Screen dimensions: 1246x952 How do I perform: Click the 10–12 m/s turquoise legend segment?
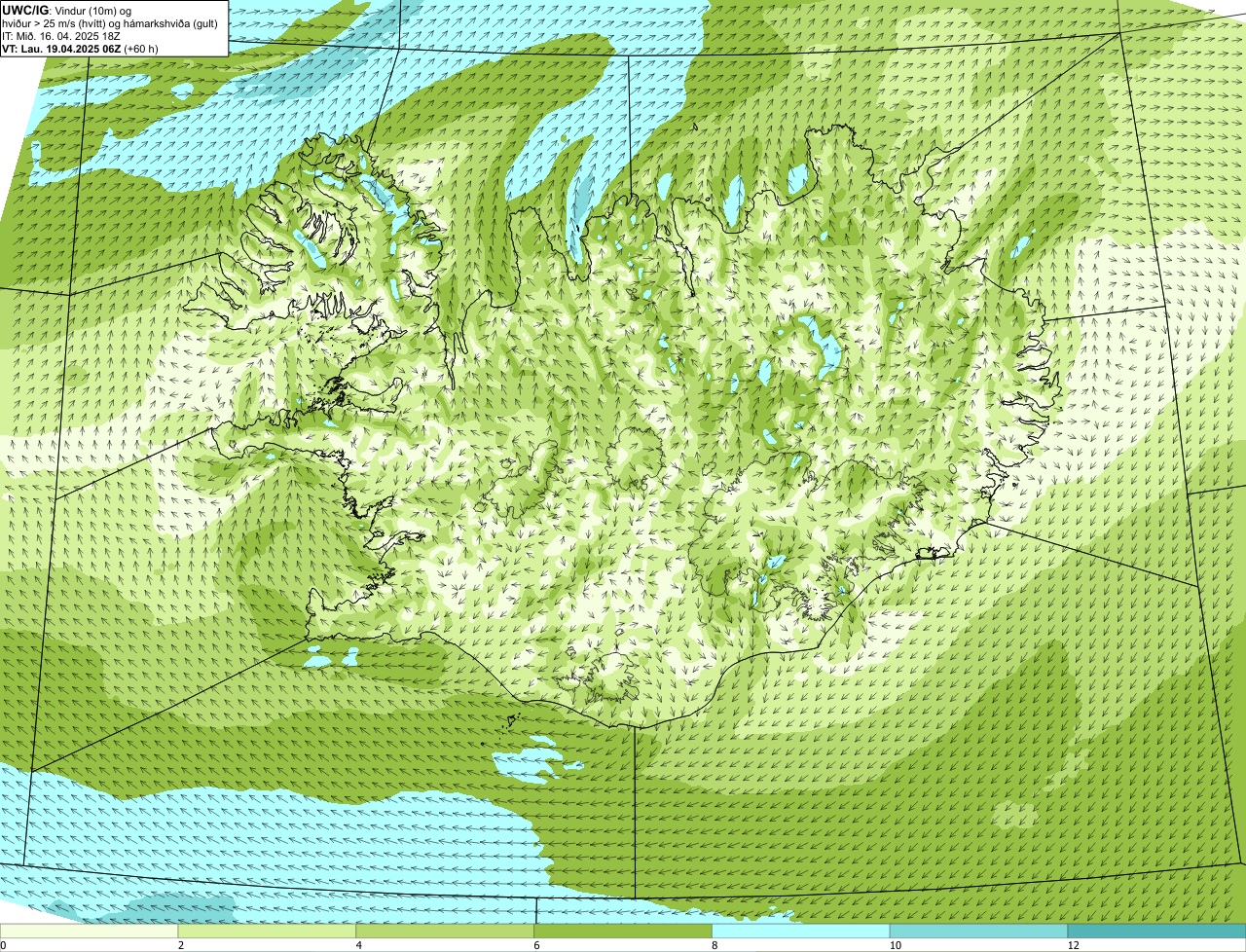979,931
